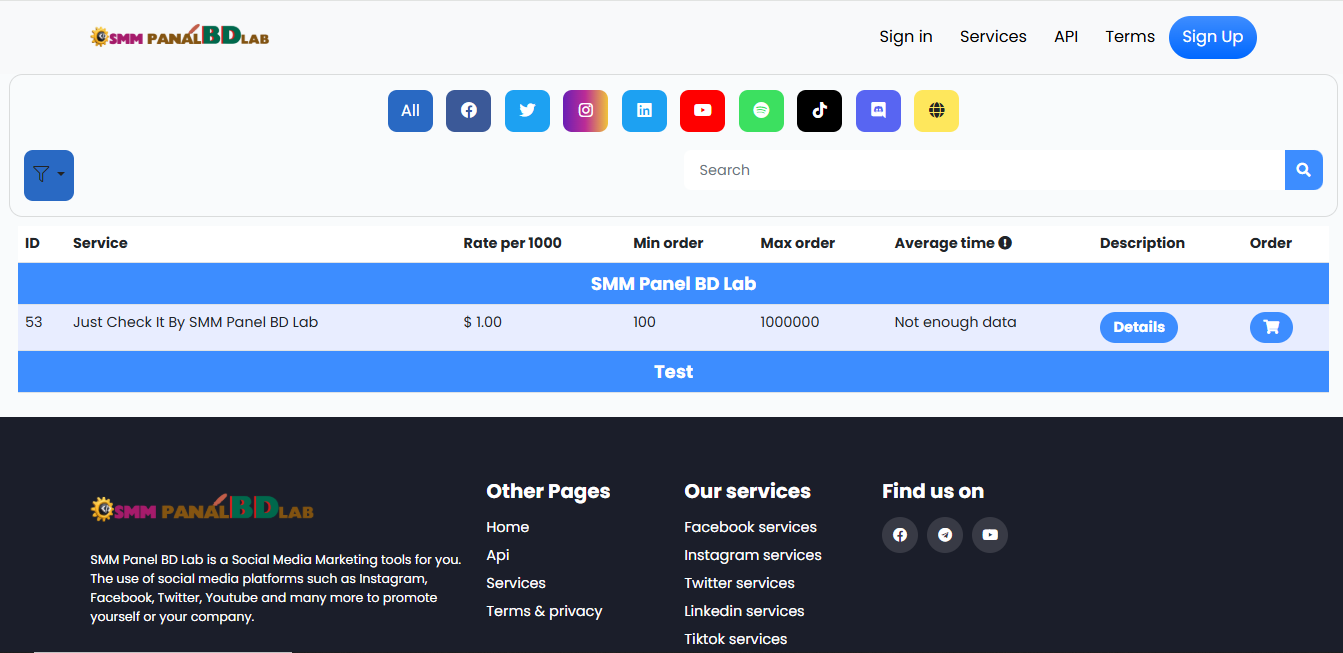Show YouTube services via red icon
Viewport: 1343px width, 653px height.
point(702,111)
